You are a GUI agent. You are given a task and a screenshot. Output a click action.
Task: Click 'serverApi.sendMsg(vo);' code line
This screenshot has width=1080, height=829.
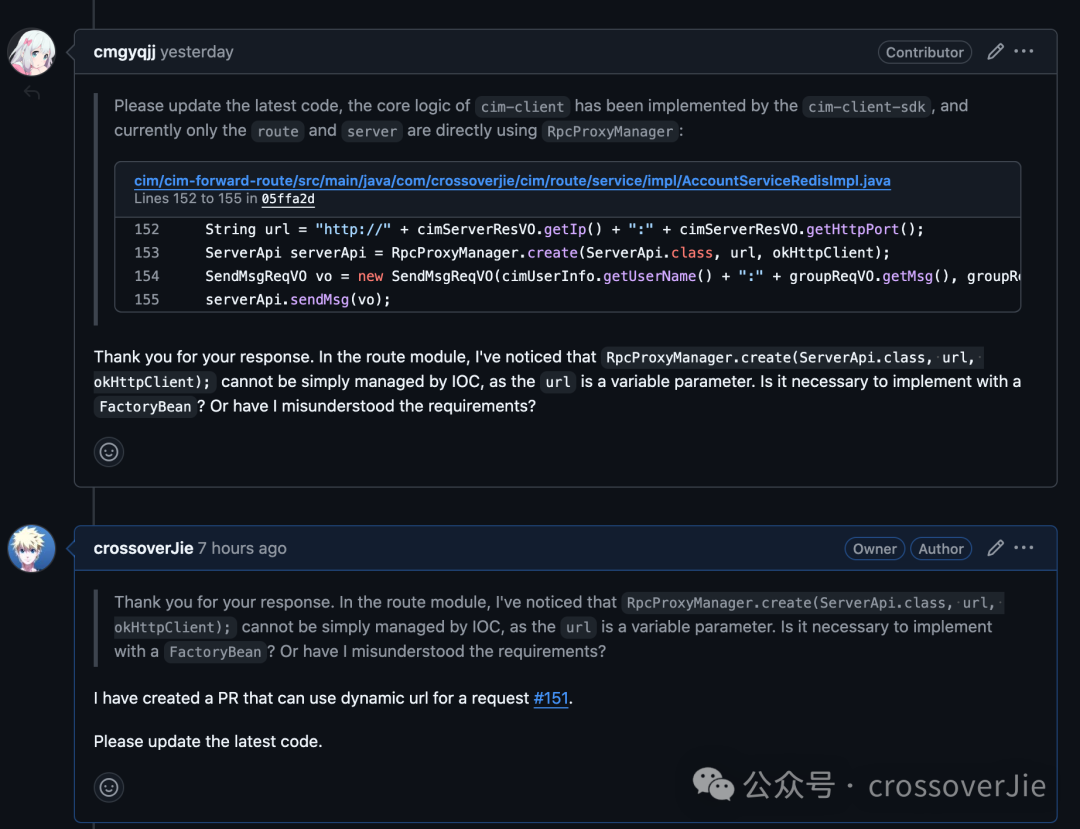298,300
